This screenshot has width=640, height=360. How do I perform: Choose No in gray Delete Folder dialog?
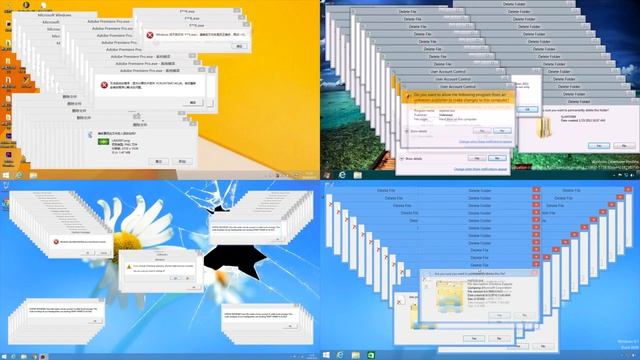click(624, 146)
